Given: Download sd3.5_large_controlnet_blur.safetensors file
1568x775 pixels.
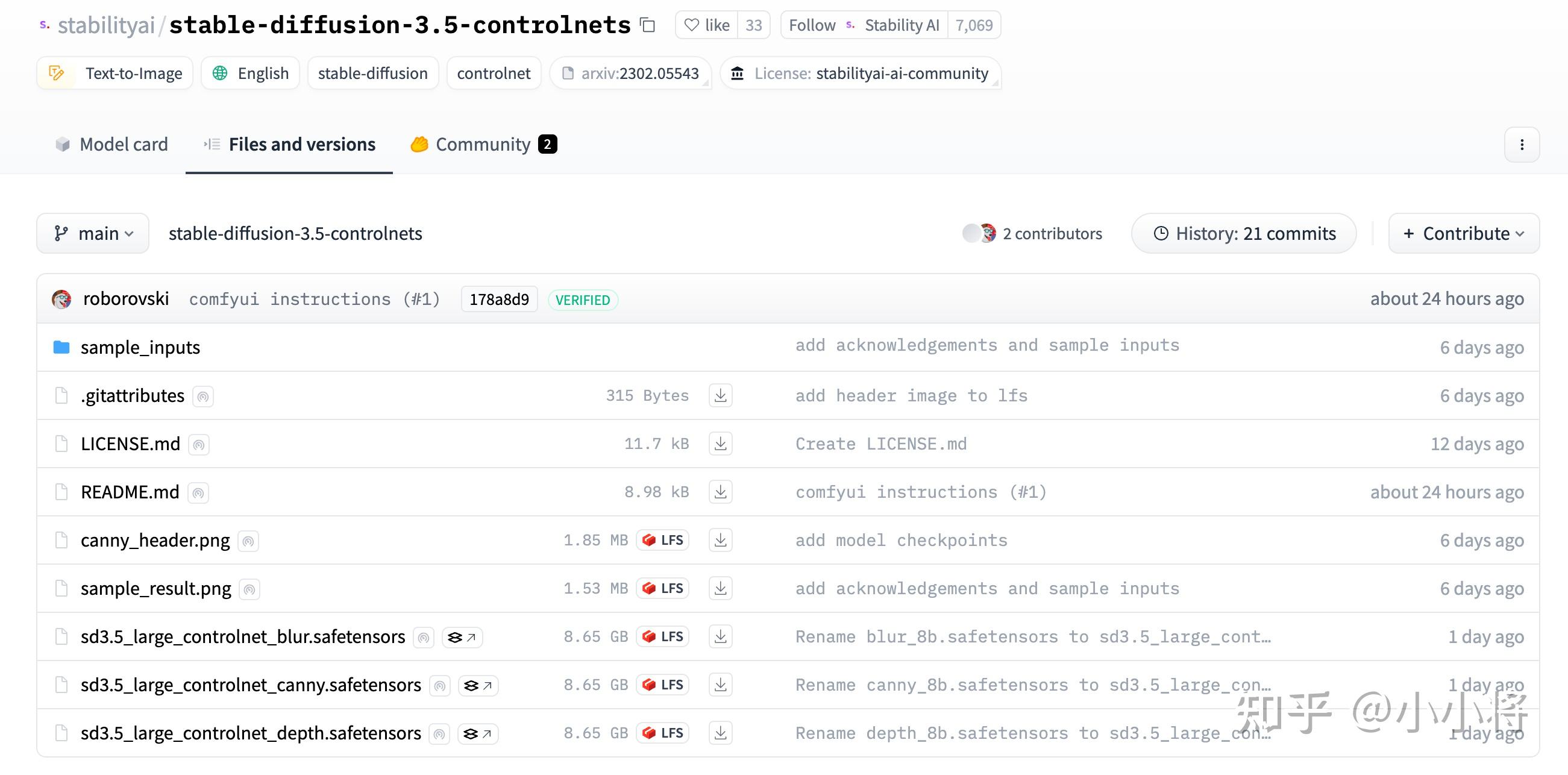Looking at the screenshot, I should click(x=720, y=637).
